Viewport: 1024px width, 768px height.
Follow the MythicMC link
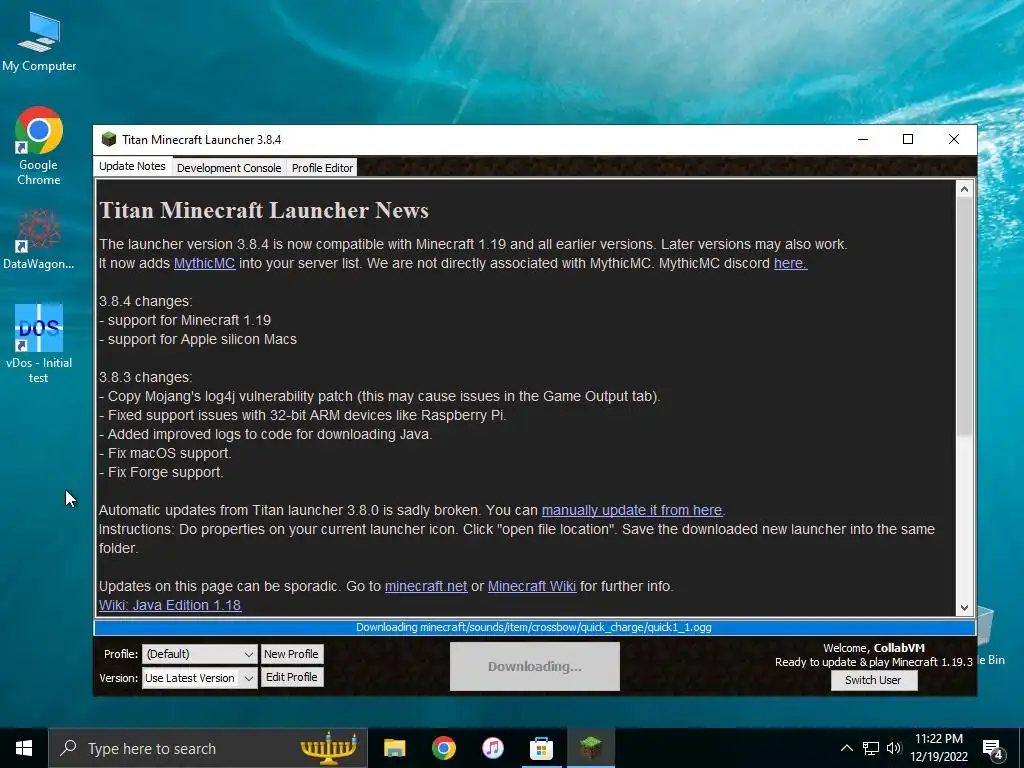[204, 263]
